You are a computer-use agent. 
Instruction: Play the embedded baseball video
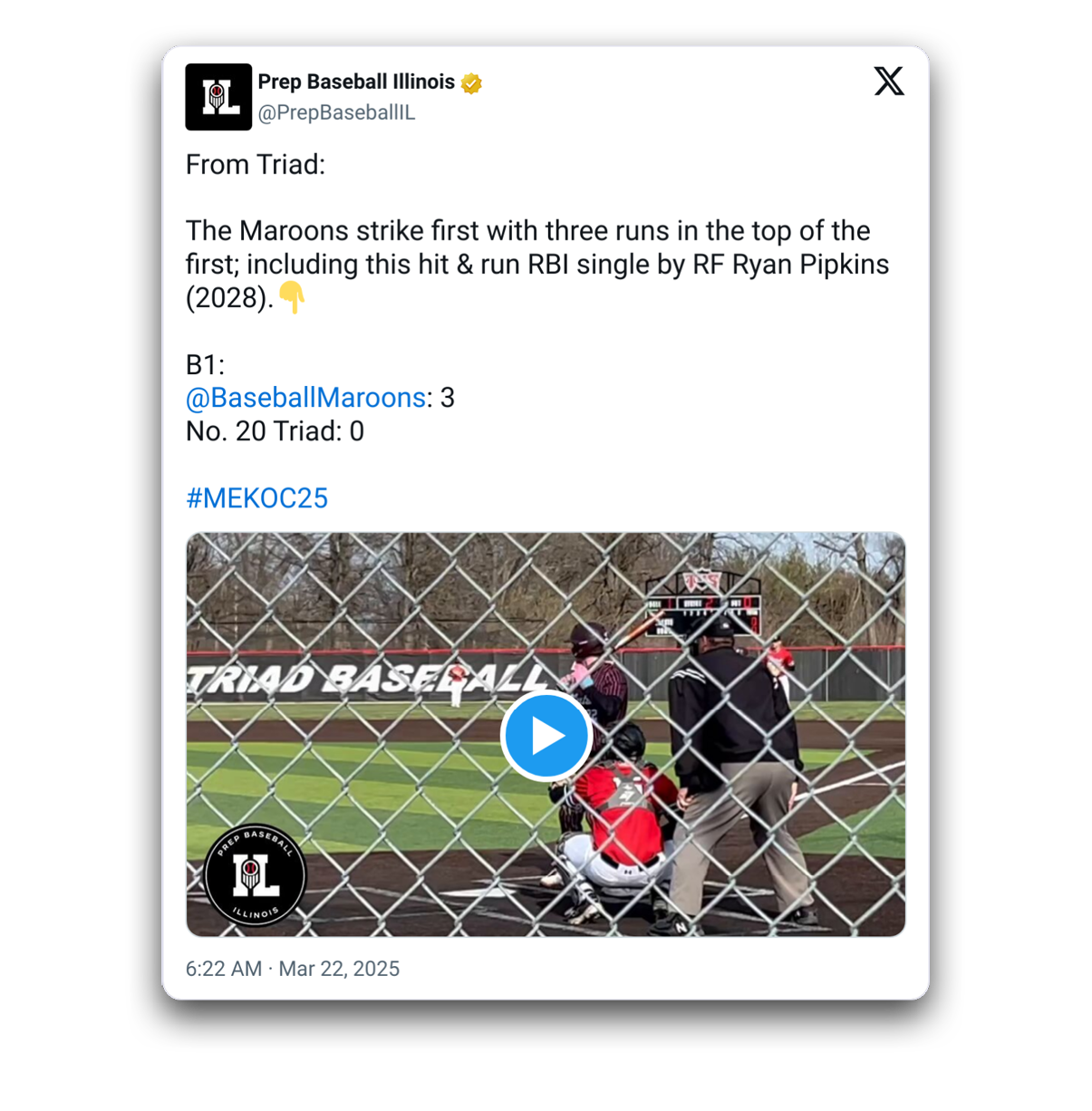coord(546,736)
